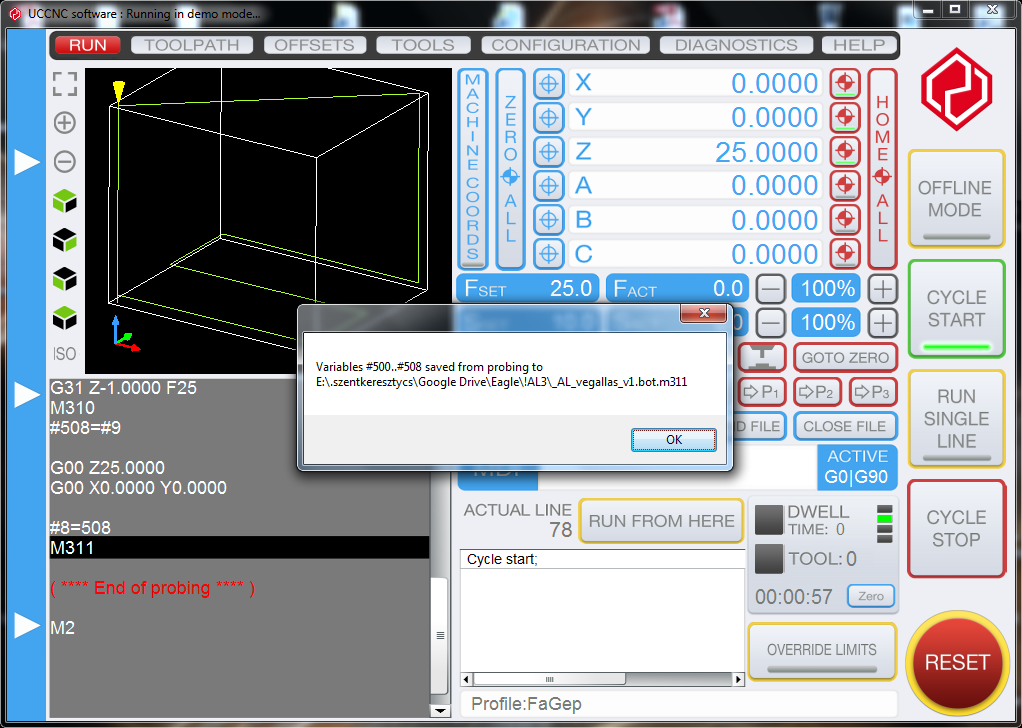Toggle OVERRIDE LIMITS
Screen dimensions: 1022x728
coord(822,651)
